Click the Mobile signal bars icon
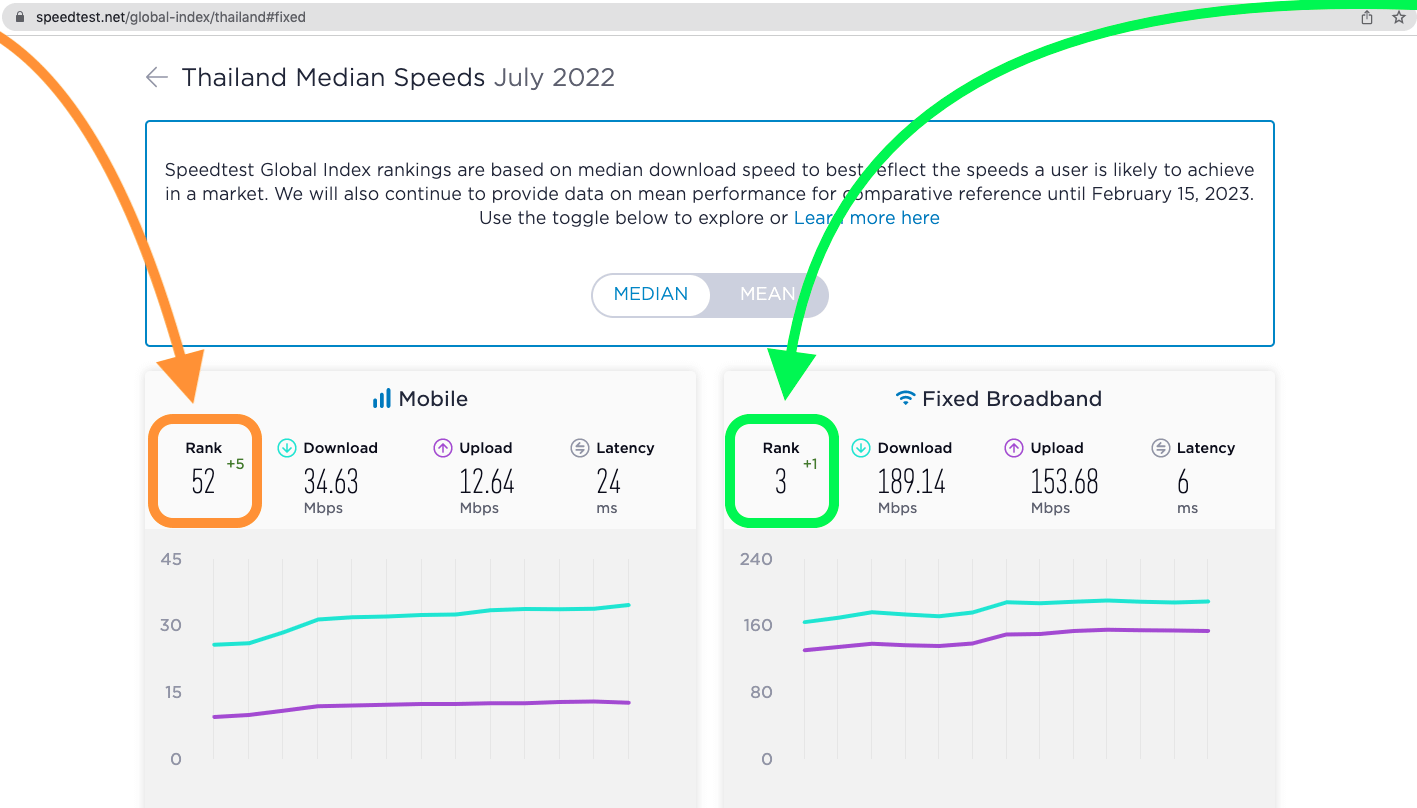This screenshot has width=1417, height=808. tap(383, 398)
